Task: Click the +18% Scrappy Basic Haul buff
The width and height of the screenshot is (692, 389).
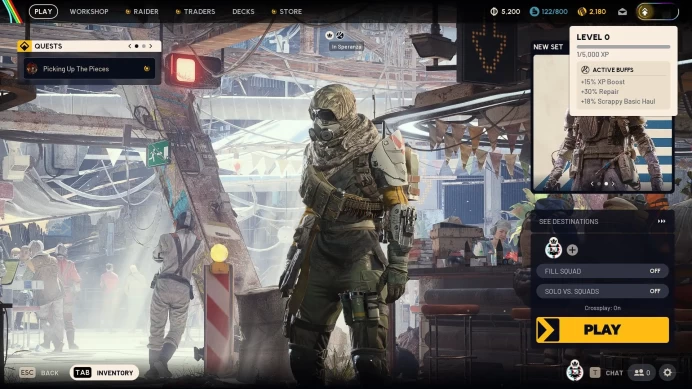Action: (x=618, y=102)
